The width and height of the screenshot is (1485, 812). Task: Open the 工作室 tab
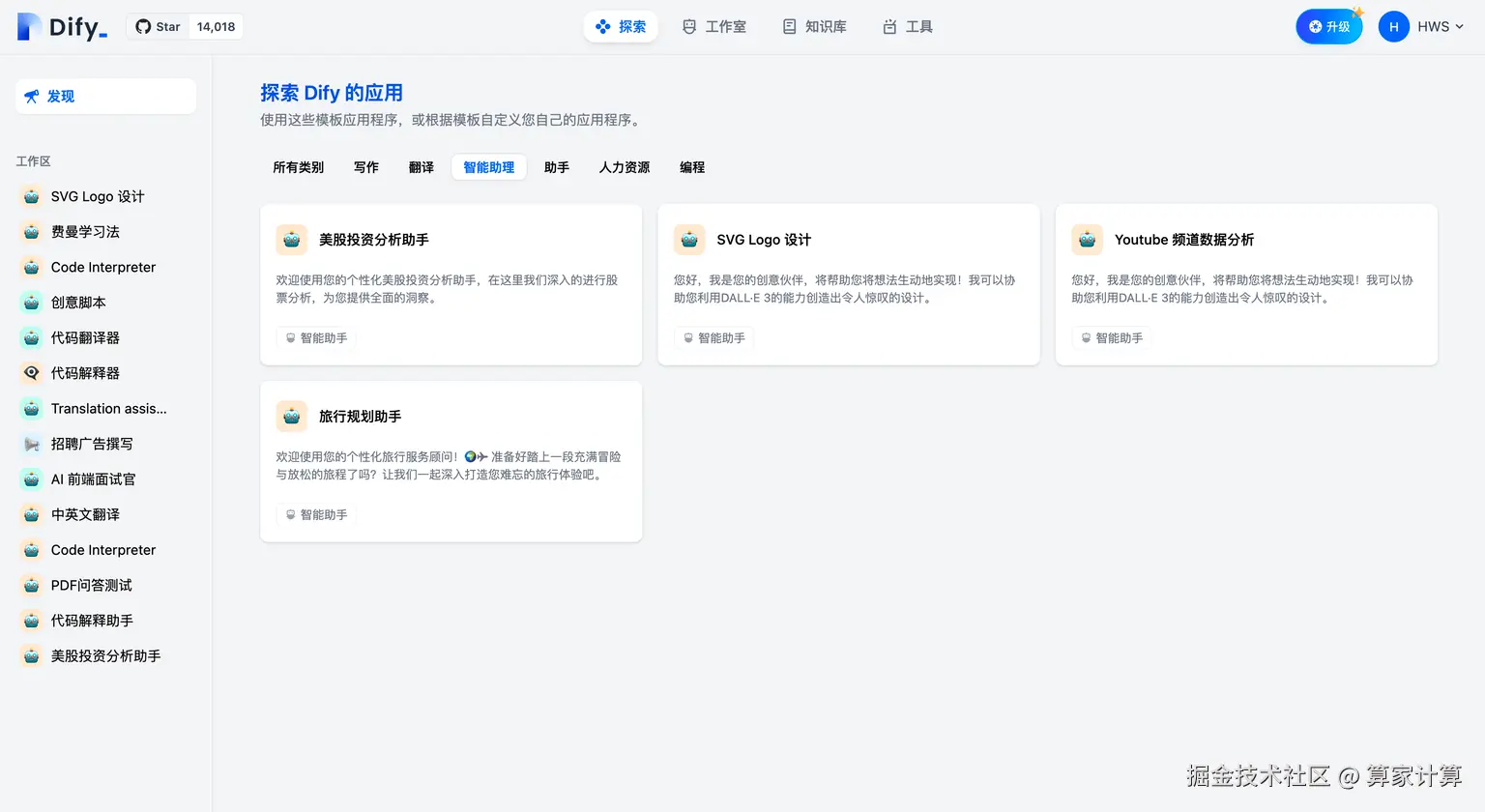(714, 27)
